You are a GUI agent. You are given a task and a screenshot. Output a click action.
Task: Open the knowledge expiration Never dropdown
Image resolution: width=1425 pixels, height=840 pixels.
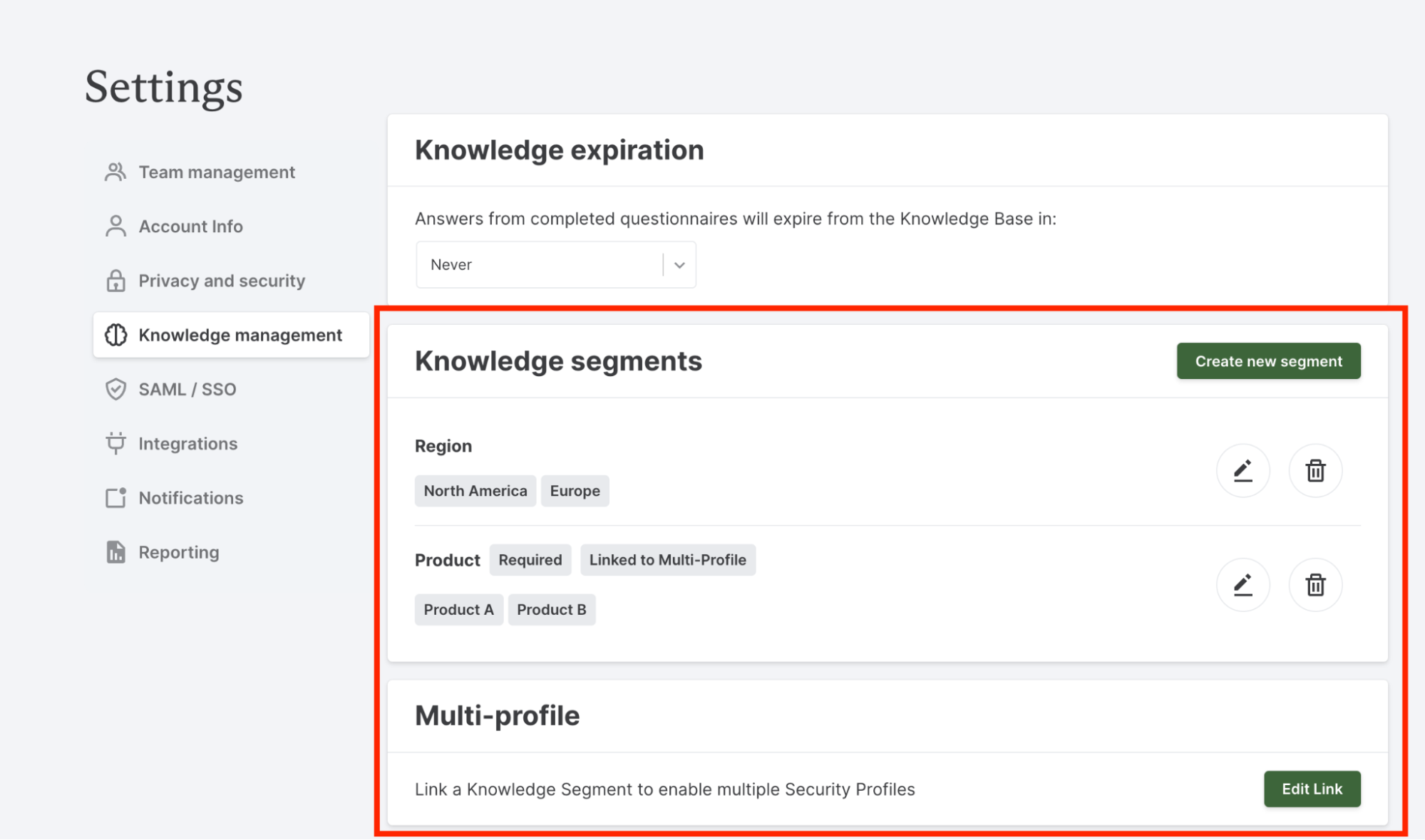click(x=556, y=264)
